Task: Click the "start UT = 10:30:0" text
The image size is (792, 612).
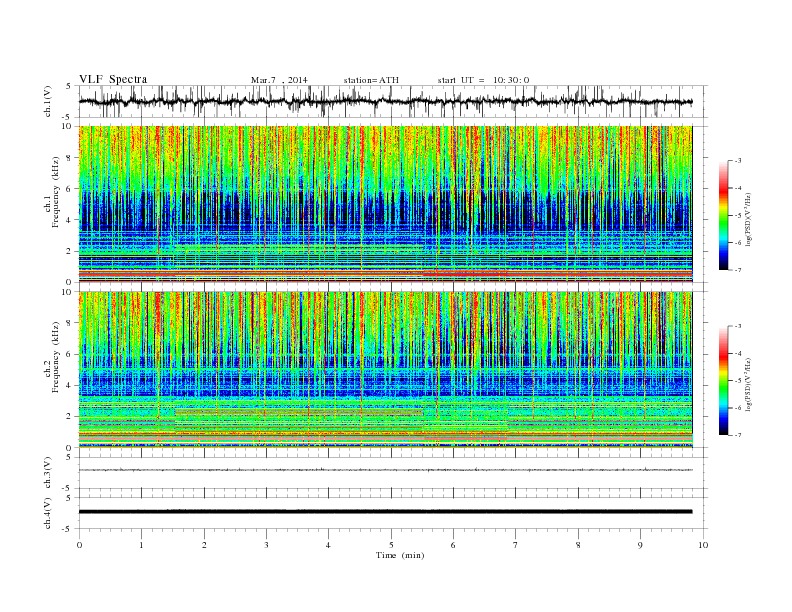Action: tap(483, 80)
